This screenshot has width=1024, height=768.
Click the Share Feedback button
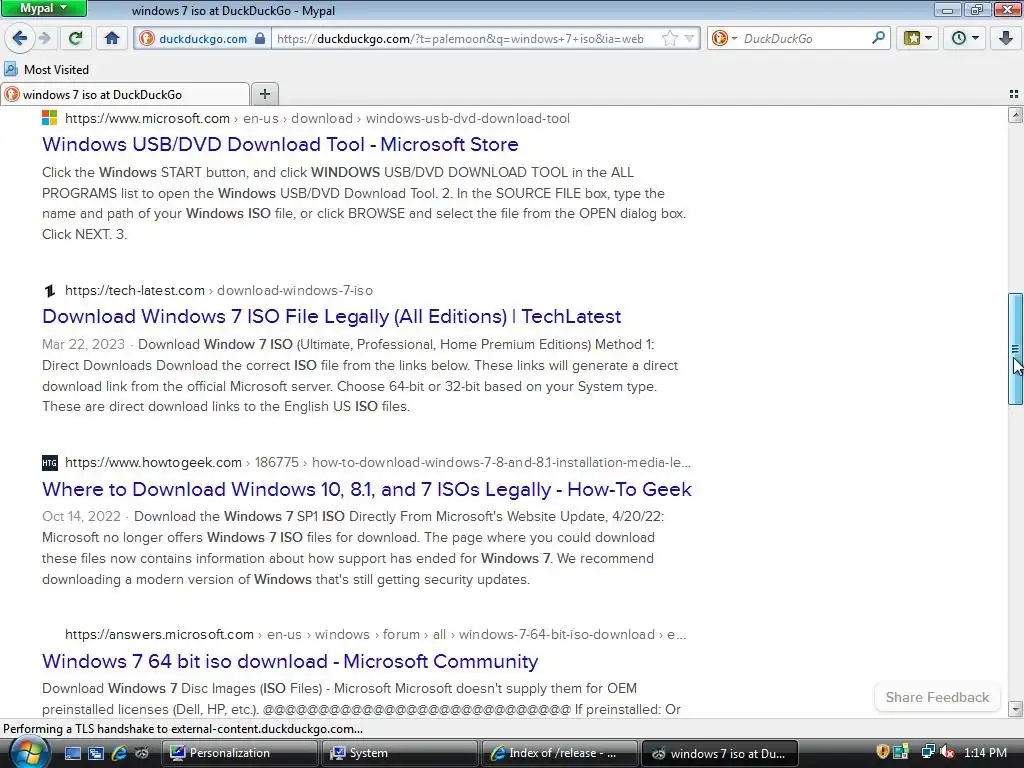pyautogui.click(x=937, y=697)
